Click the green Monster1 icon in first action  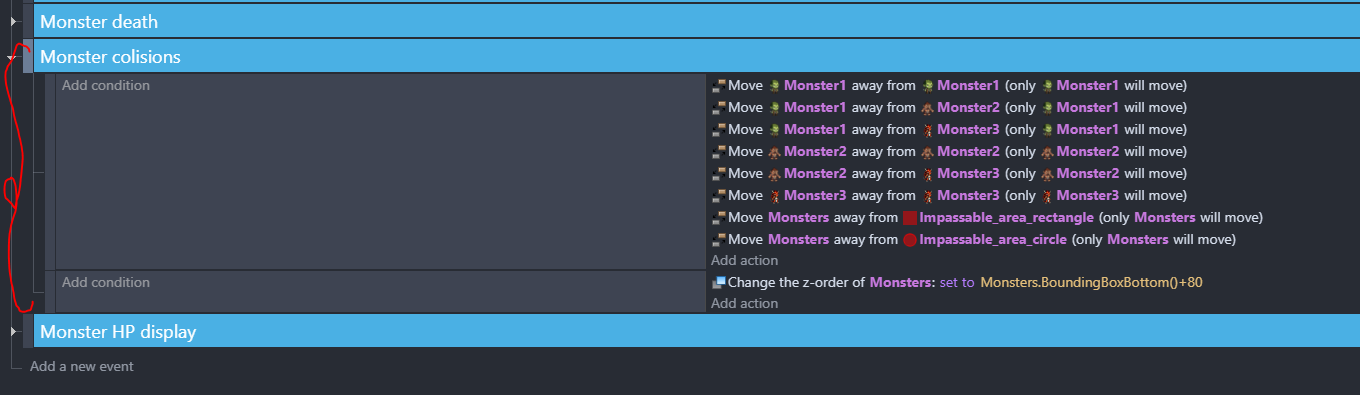[x=775, y=86]
